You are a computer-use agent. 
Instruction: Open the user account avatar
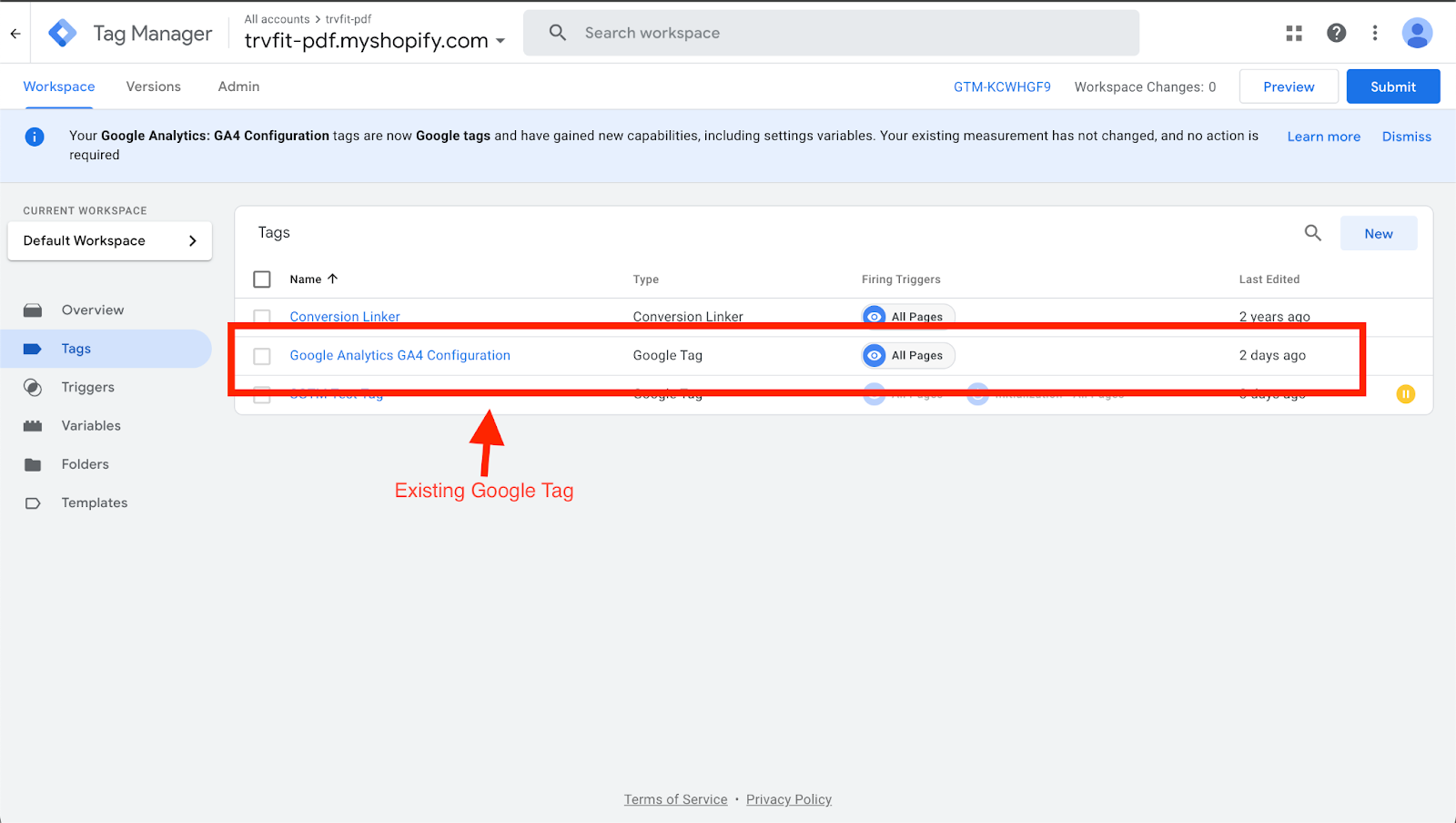click(1417, 33)
